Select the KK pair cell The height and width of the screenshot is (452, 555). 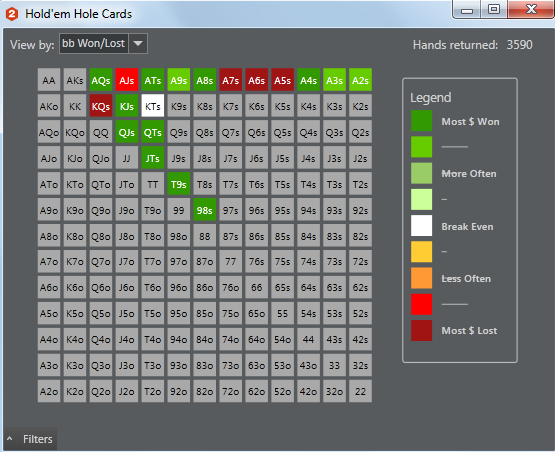pyautogui.click(x=75, y=106)
